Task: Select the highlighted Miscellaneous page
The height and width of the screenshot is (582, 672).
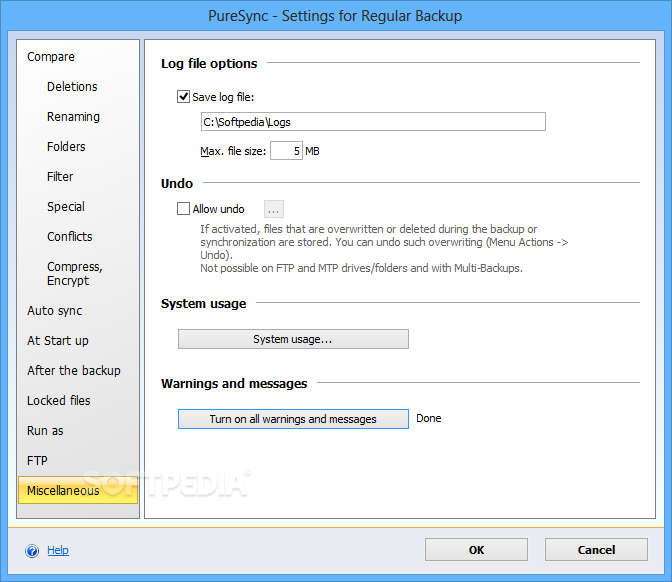Action: [78, 490]
